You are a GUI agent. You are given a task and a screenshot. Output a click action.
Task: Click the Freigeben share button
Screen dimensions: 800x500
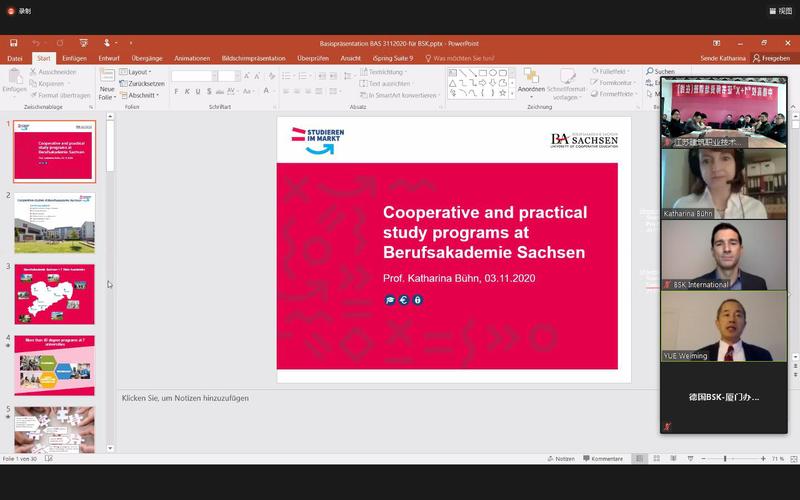[771, 58]
